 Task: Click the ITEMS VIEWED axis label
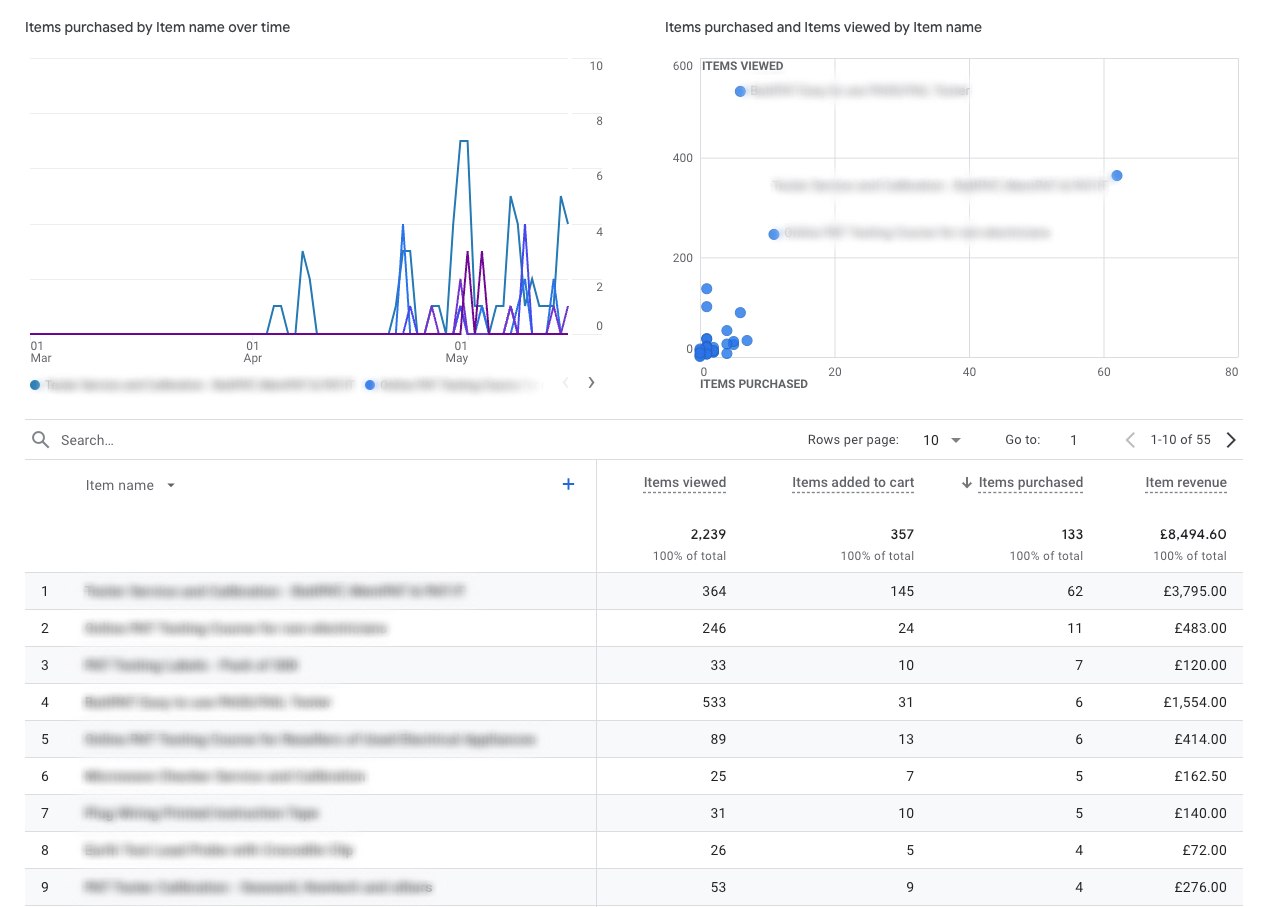pos(743,66)
